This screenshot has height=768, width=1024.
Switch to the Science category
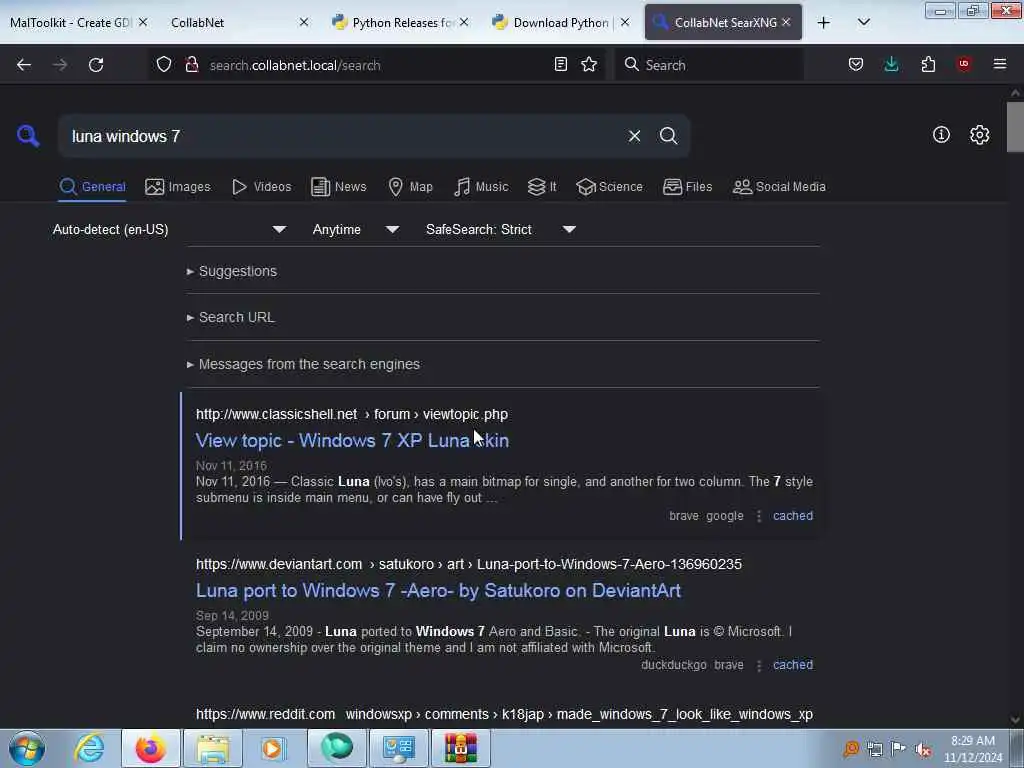click(x=609, y=187)
